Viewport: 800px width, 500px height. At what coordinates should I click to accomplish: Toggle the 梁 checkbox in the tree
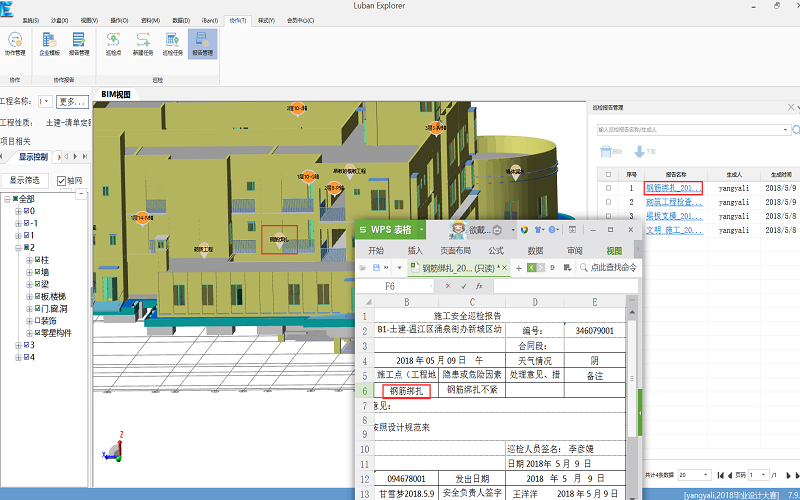(x=37, y=284)
